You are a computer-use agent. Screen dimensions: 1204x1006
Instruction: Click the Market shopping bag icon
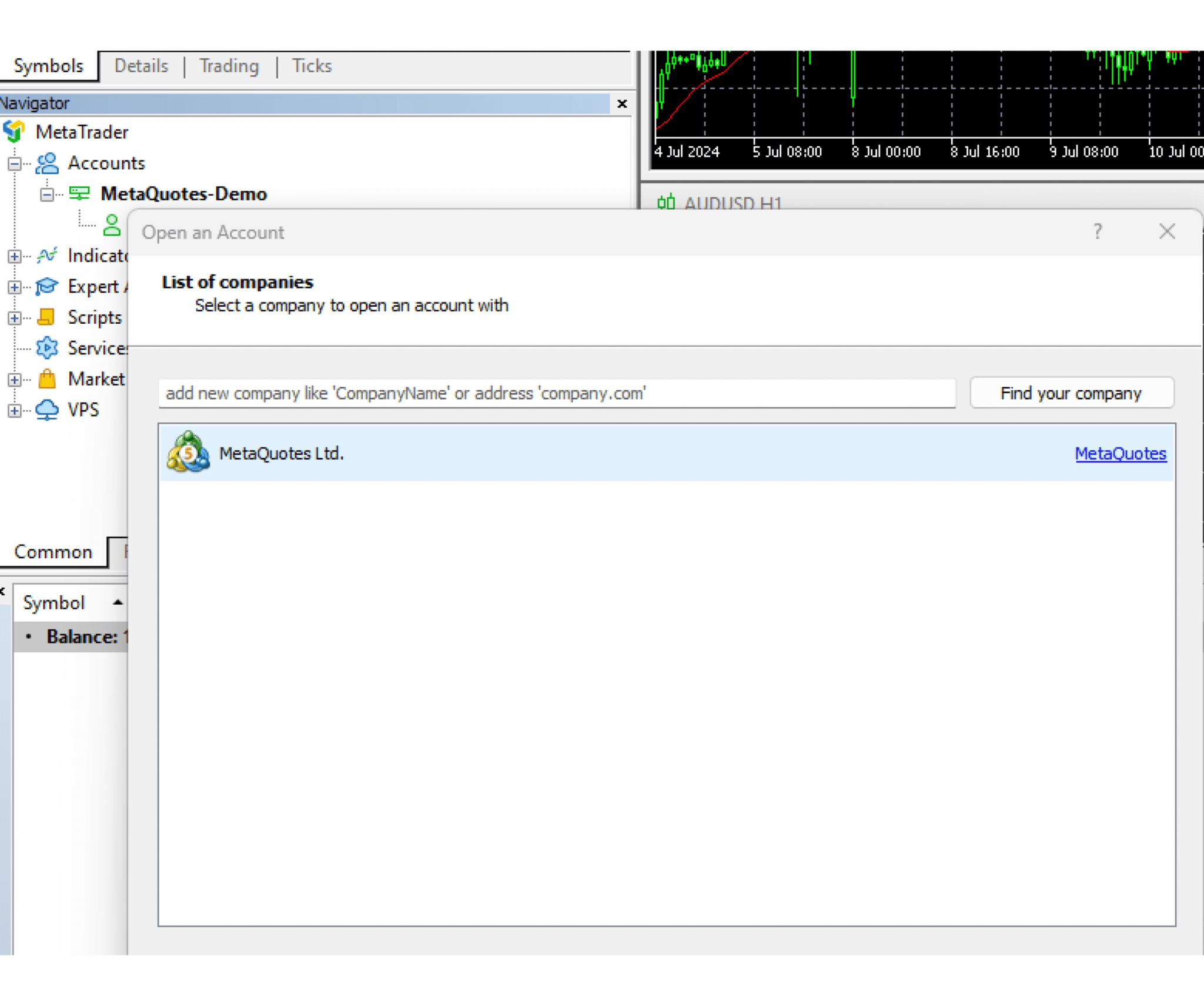[x=47, y=379]
